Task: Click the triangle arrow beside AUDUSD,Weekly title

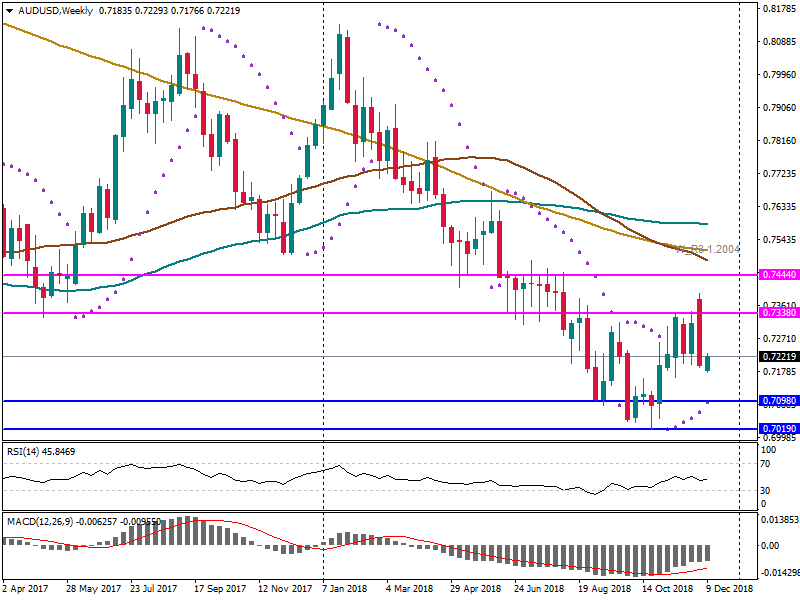Action: (8, 10)
